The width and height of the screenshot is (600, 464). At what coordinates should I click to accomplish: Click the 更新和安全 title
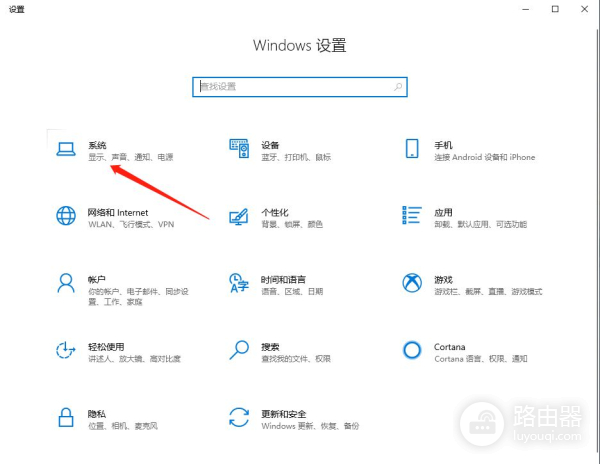(x=284, y=414)
